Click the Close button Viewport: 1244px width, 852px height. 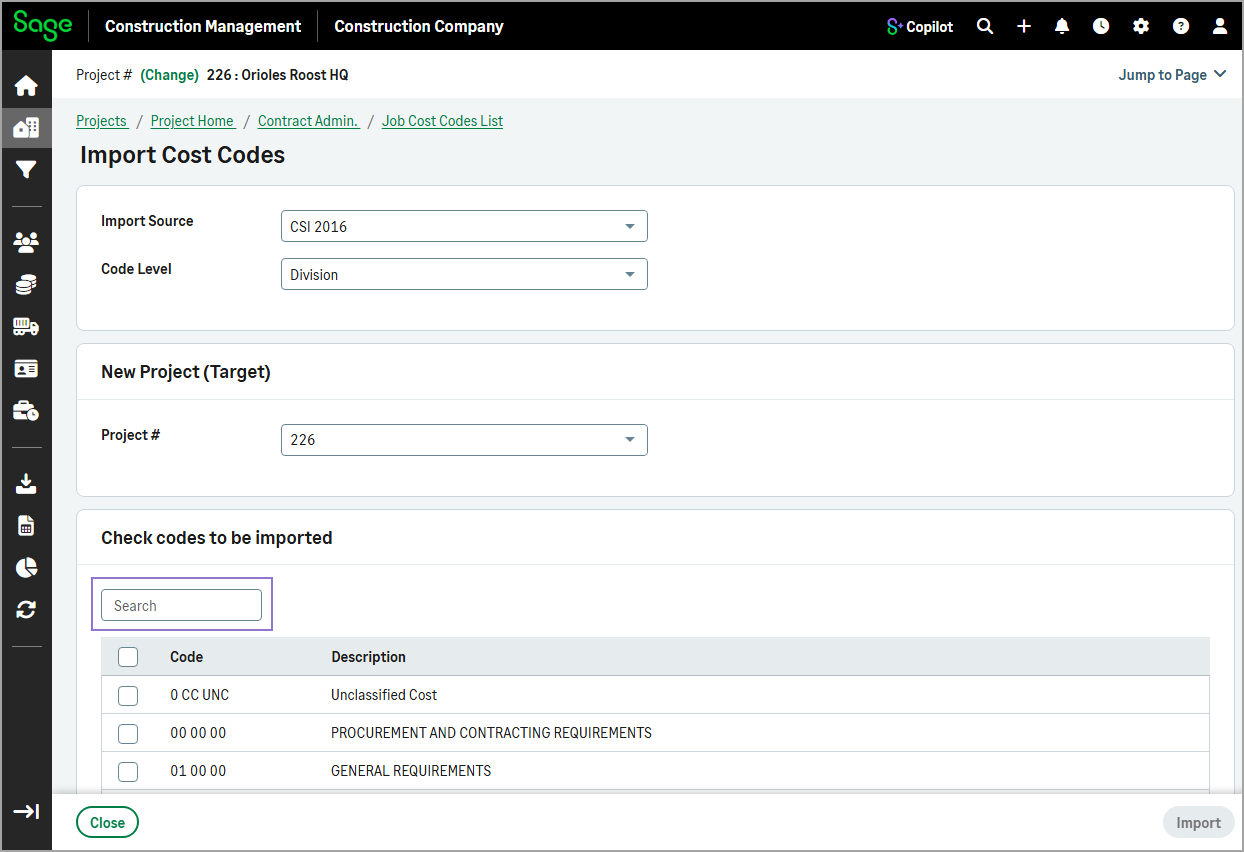click(x=107, y=822)
